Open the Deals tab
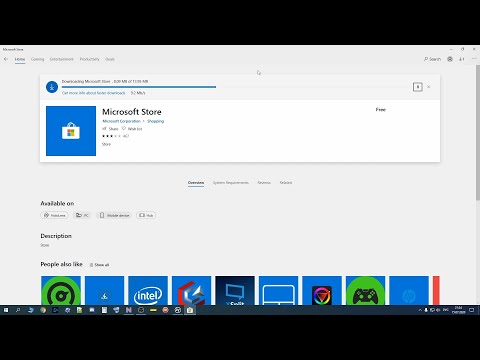 [110, 59]
